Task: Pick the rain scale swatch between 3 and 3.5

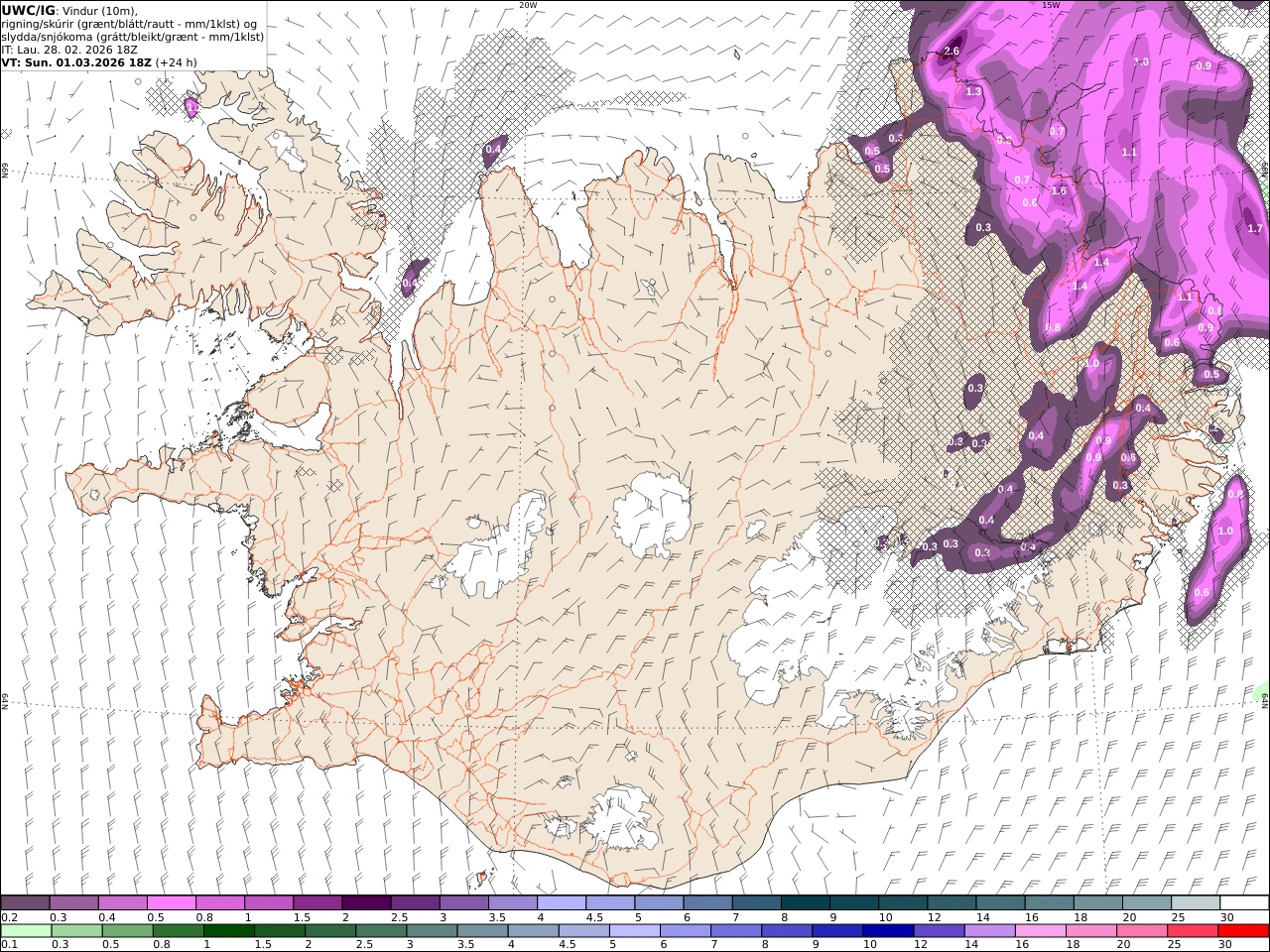Action: tap(432, 930)
